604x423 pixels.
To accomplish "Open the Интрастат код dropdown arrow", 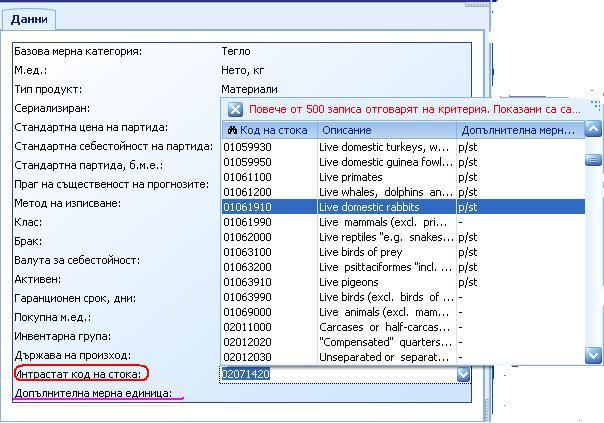I will tap(463, 374).
